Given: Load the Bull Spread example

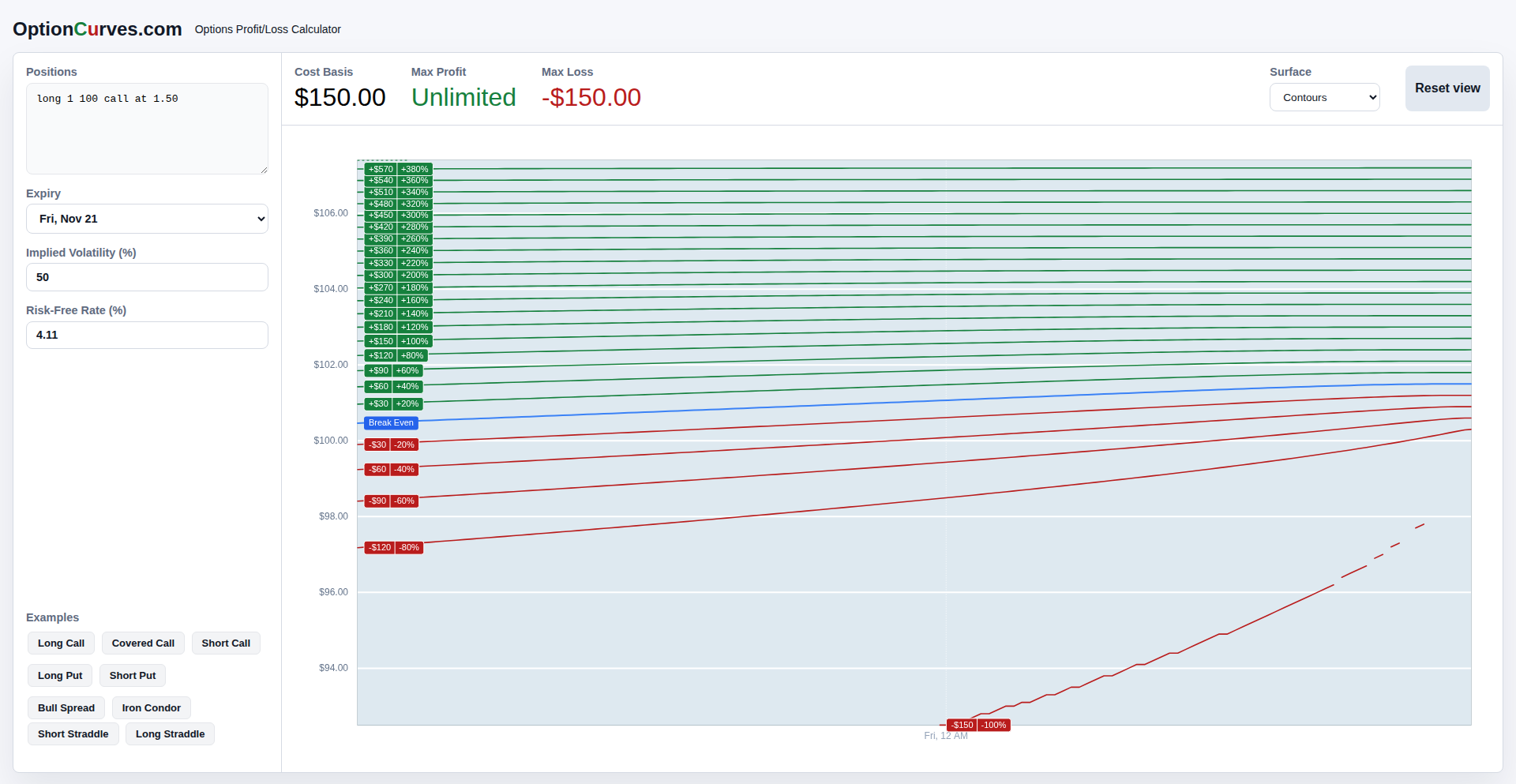Looking at the screenshot, I should tap(66, 708).
